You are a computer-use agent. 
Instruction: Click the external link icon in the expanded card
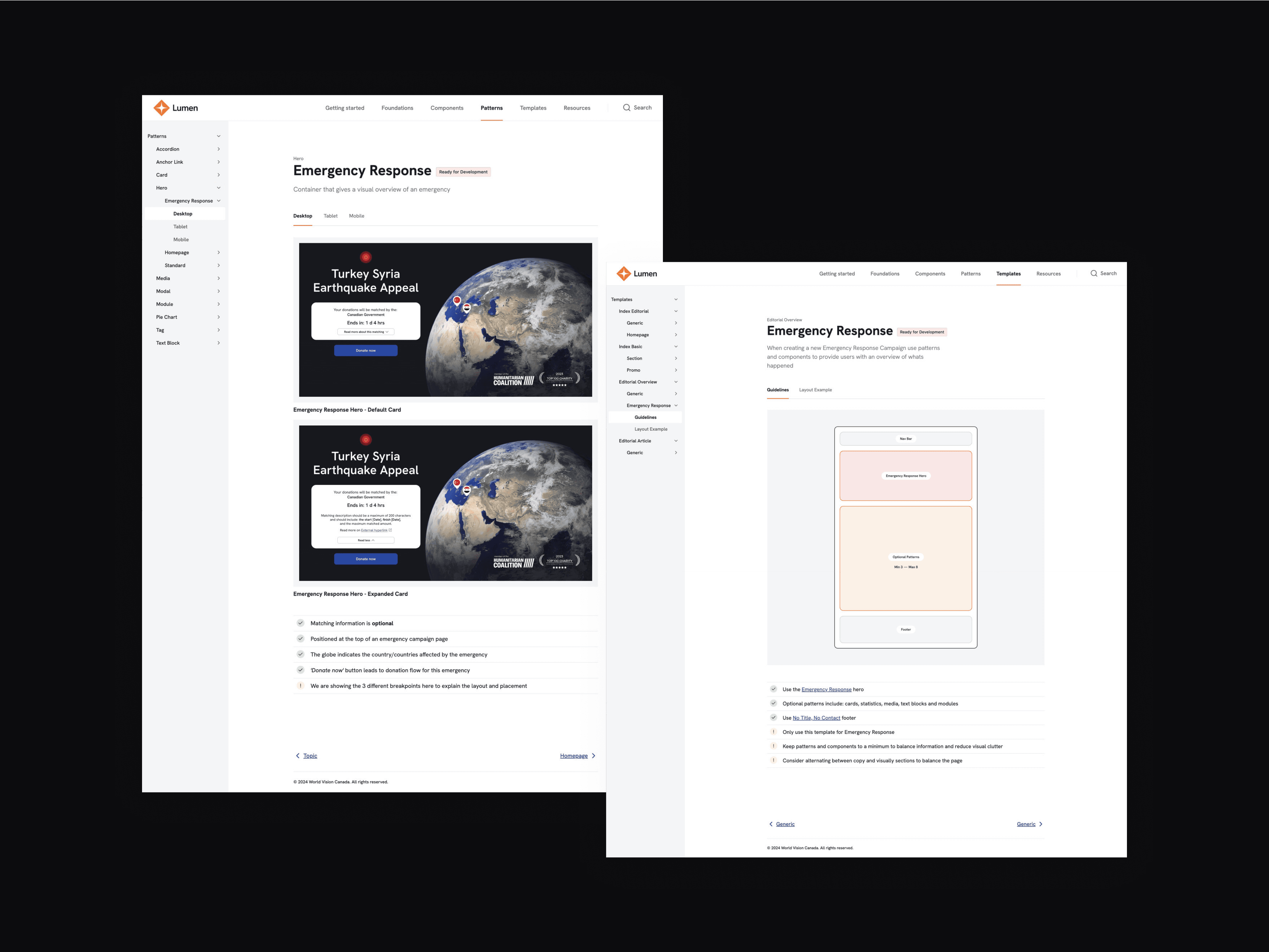pos(390,530)
